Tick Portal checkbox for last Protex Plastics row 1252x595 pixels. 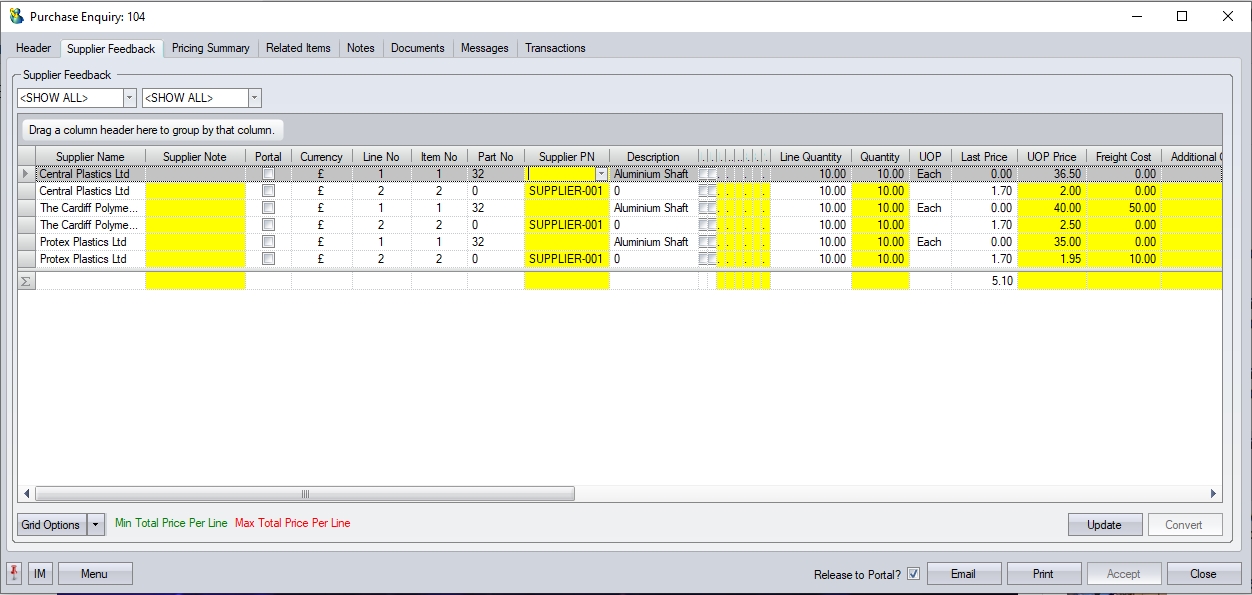click(x=268, y=259)
